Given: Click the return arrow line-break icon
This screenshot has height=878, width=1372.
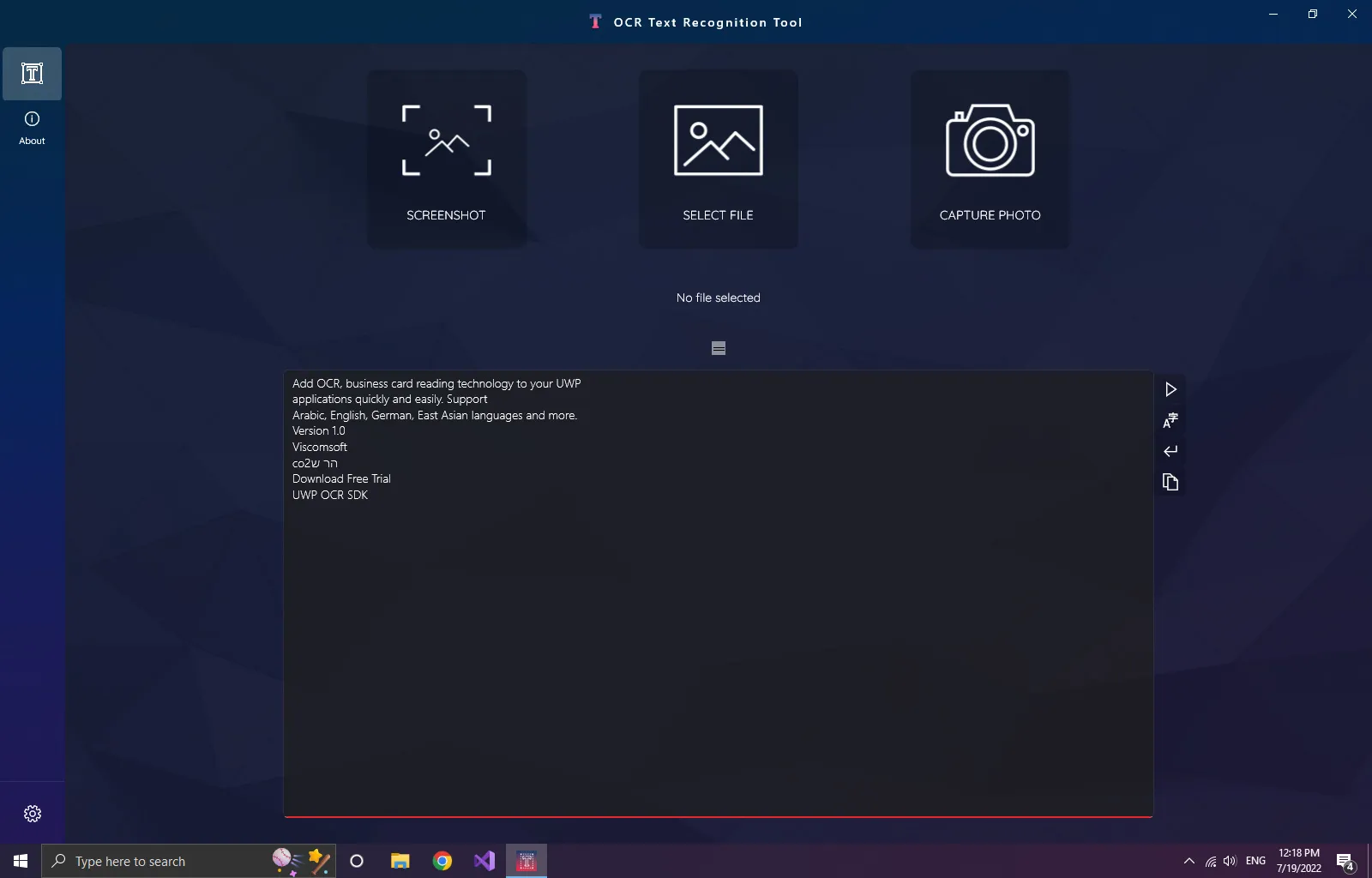Looking at the screenshot, I should pos(1170,451).
